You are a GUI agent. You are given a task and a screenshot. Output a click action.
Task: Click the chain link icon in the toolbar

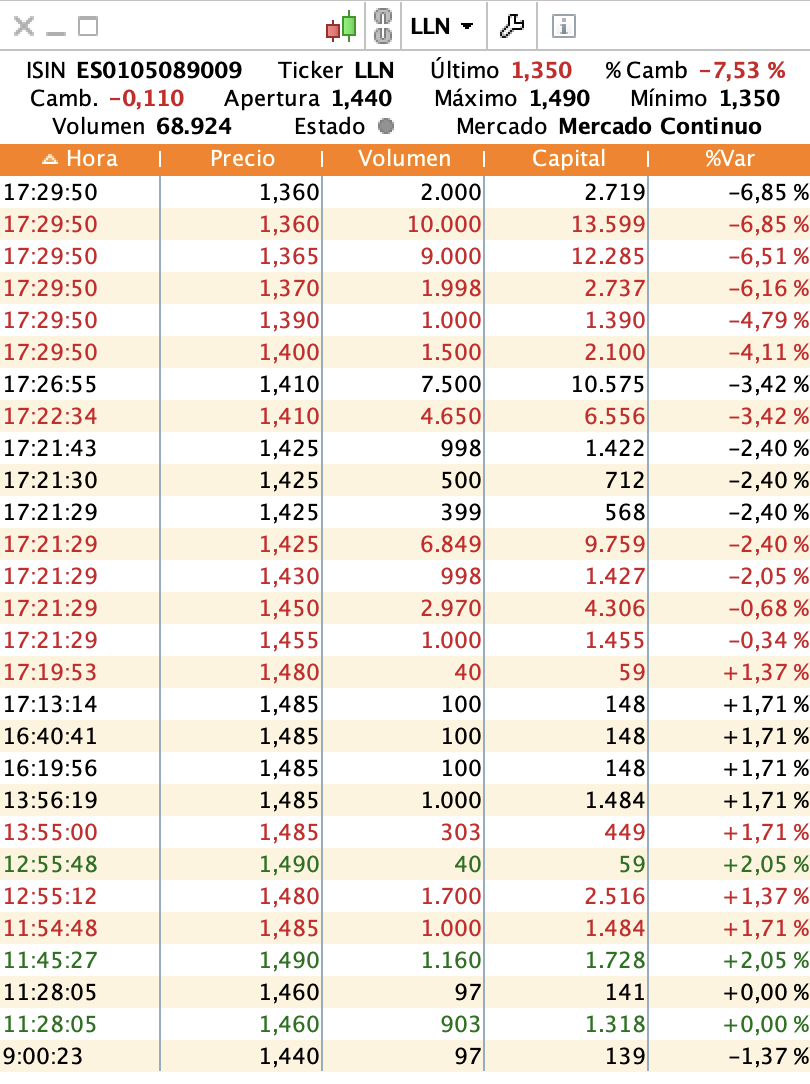385,27
